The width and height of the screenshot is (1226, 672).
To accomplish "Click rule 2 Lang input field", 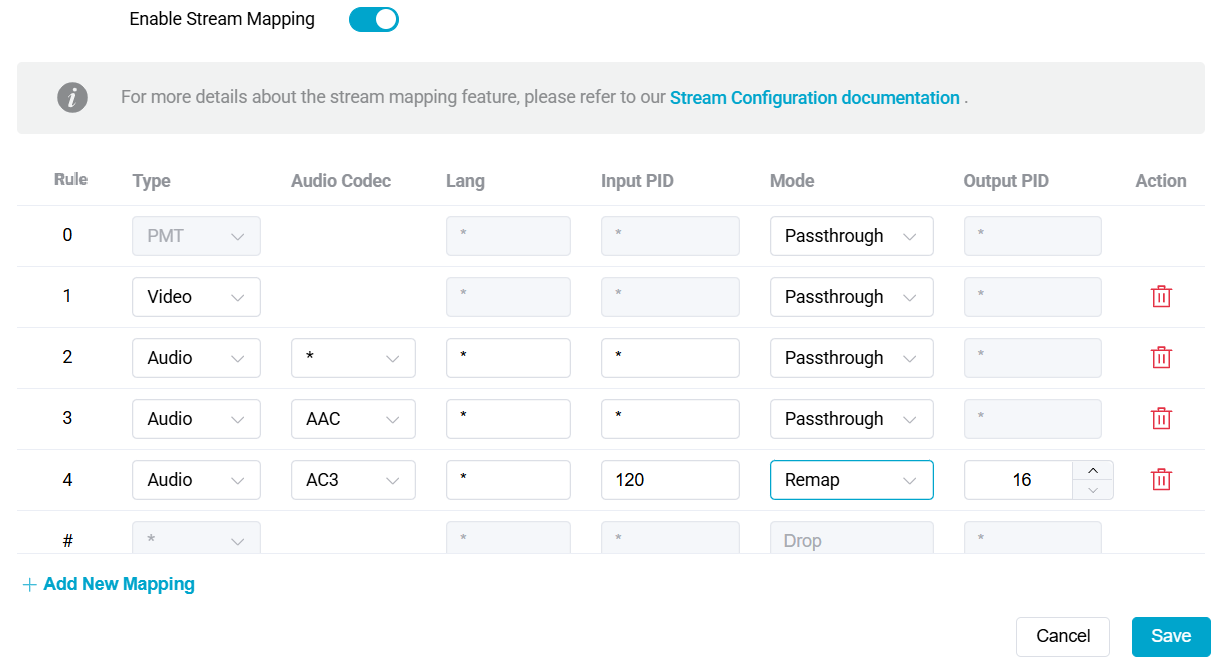I will click(508, 358).
